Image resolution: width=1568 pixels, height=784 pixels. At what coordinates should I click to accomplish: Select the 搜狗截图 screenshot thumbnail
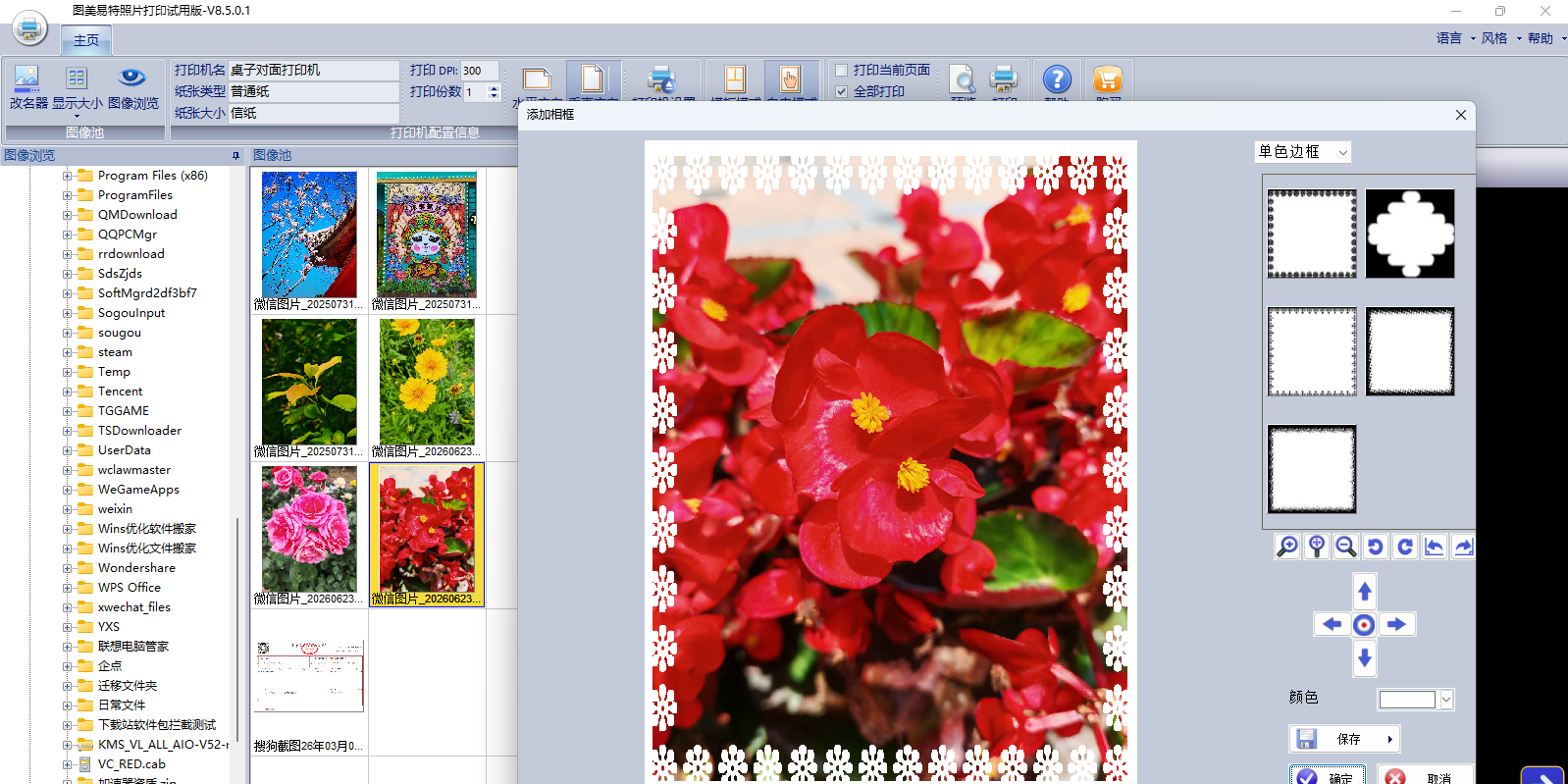coord(309,676)
